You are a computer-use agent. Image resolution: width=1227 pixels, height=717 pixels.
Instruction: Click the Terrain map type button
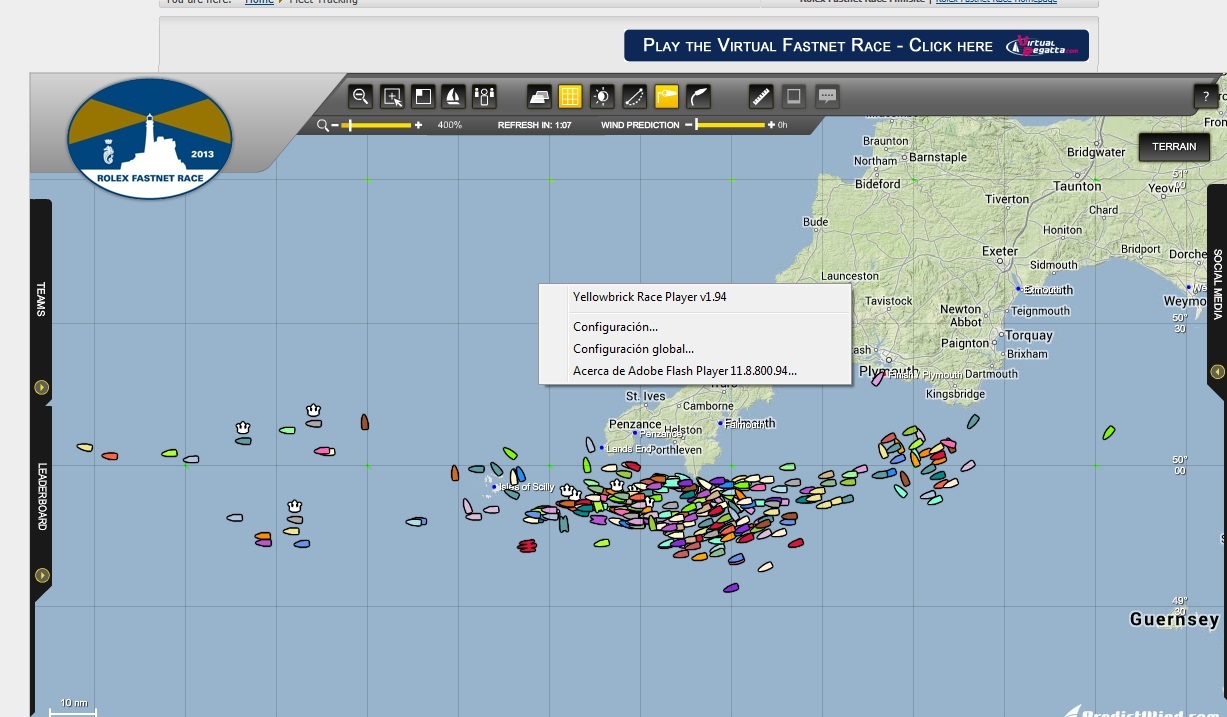1173,147
